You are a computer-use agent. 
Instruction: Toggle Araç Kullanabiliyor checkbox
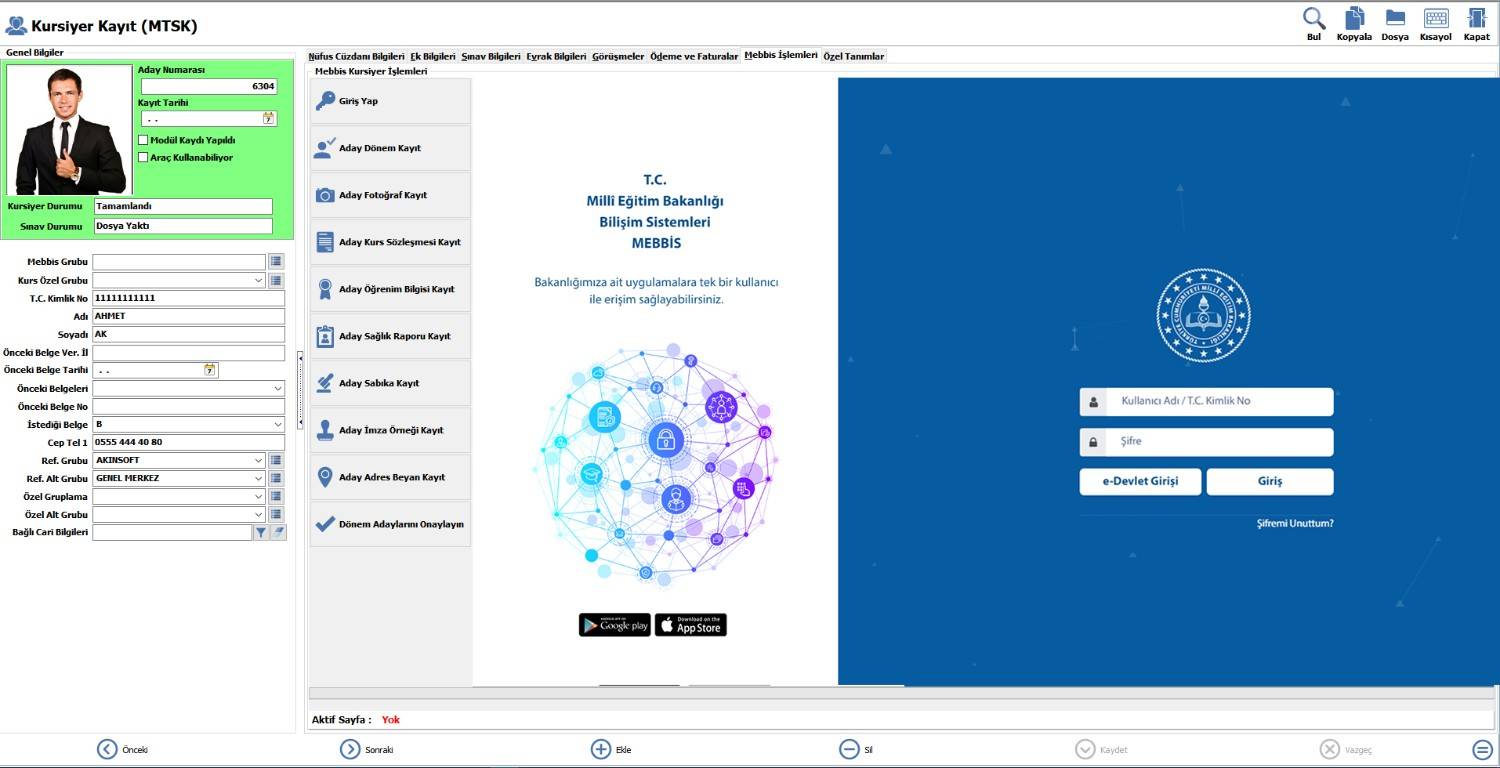click(x=144, y=157)
